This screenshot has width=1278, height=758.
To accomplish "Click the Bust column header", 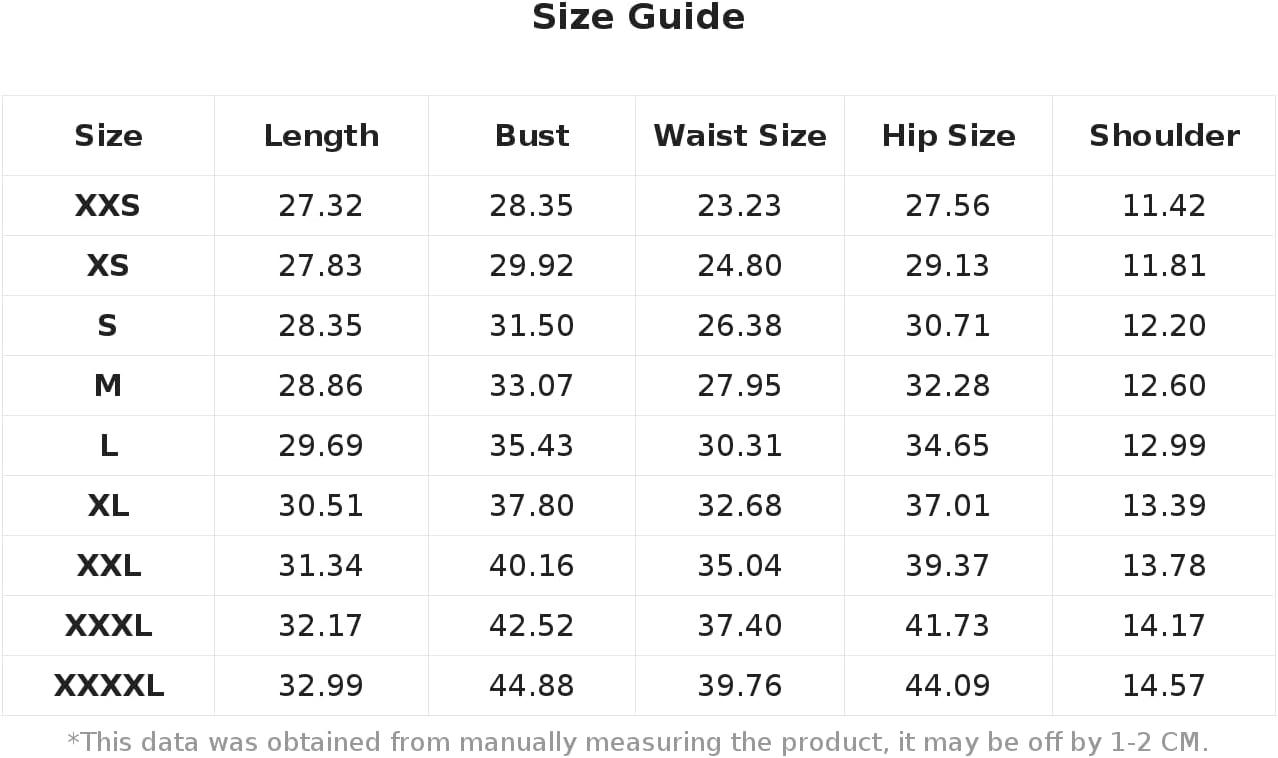I will (x=531, y=136).
